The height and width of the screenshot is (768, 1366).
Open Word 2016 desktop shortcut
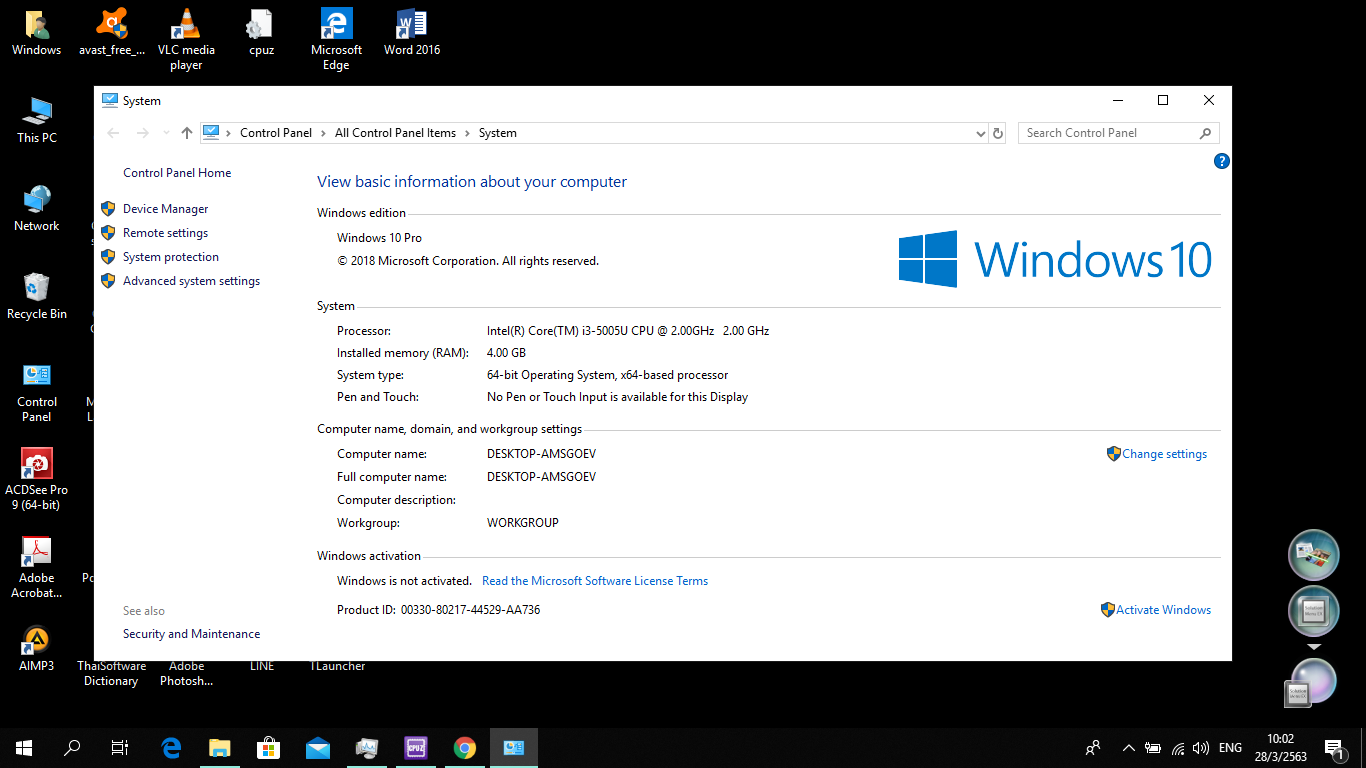pyautogui.click(x=412, y=32)
